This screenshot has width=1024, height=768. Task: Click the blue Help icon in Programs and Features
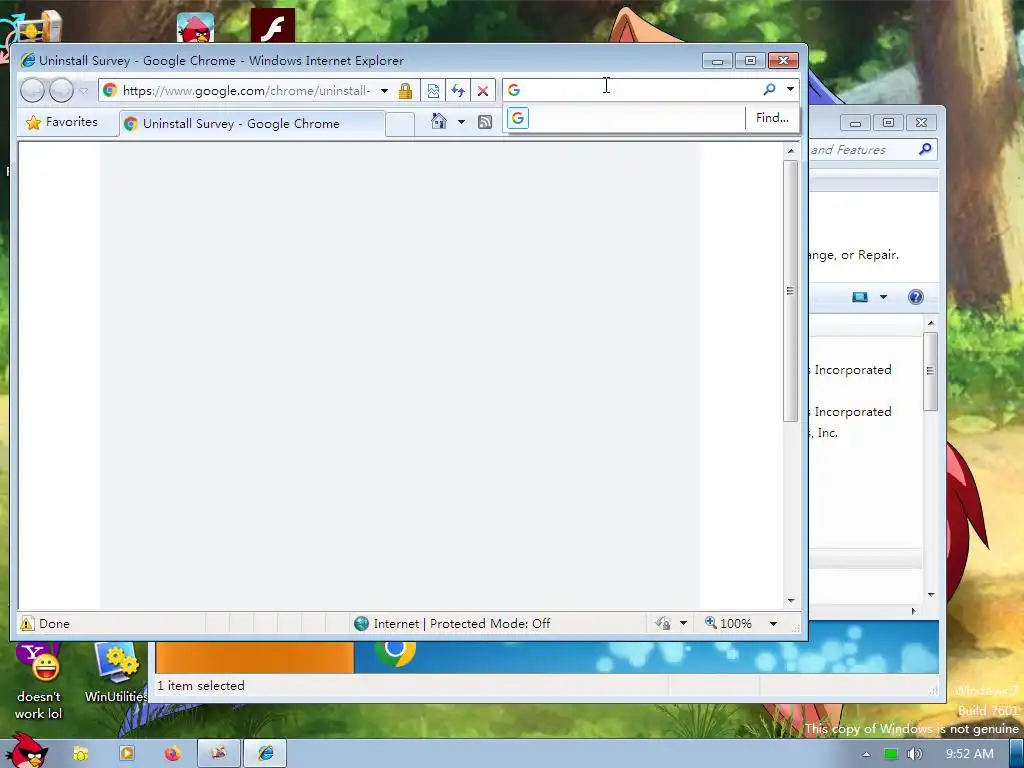pos(916,297)
